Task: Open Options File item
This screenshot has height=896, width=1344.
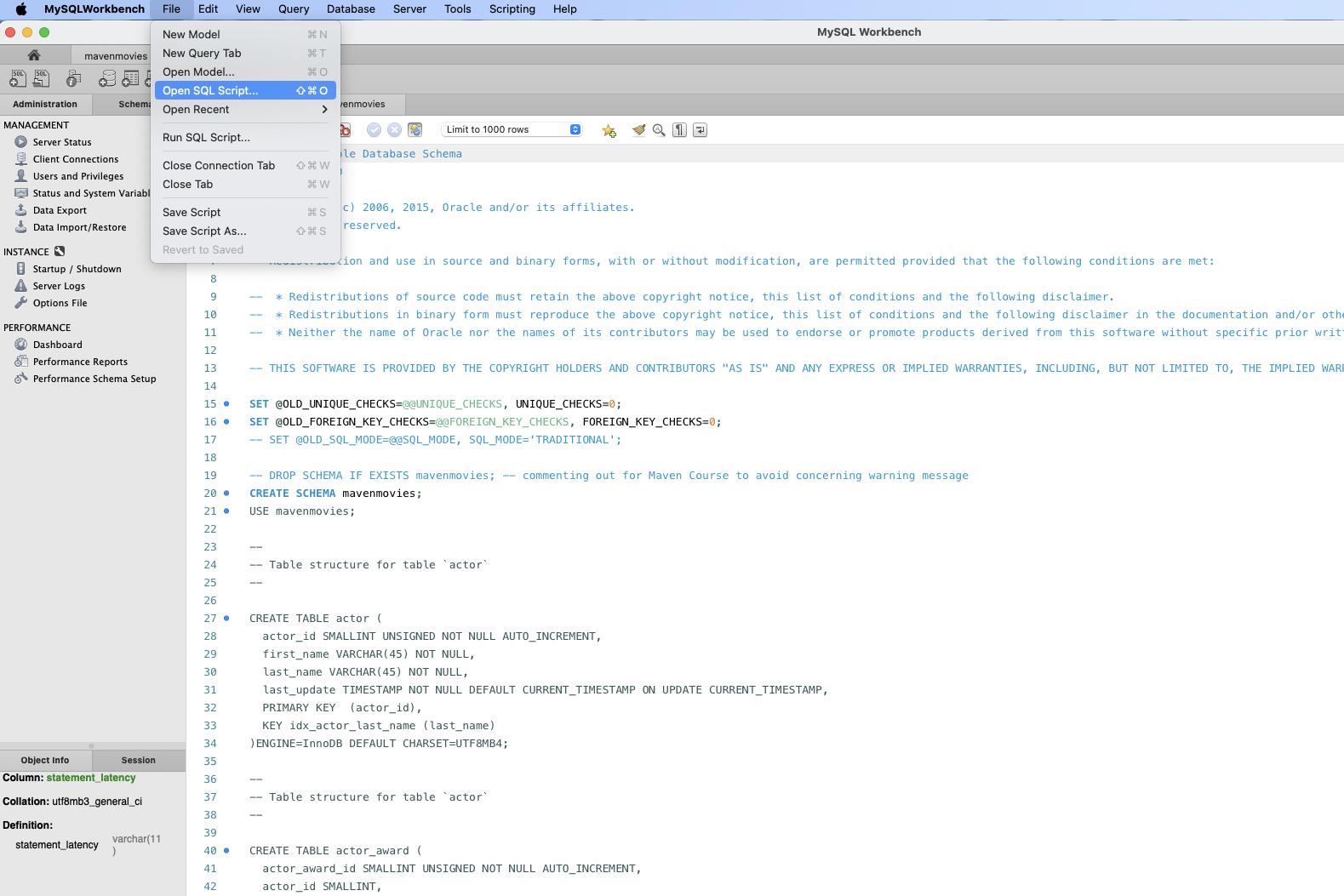Action: point(60,303)
